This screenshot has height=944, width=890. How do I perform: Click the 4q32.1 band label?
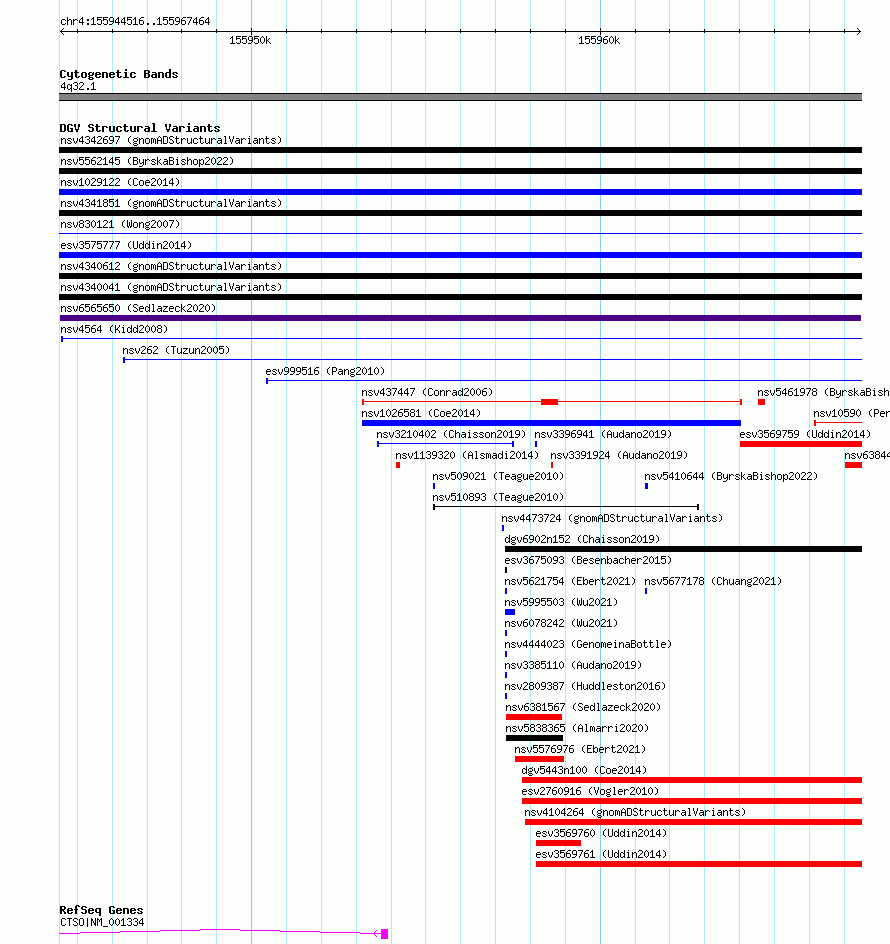tap(78, 87)
